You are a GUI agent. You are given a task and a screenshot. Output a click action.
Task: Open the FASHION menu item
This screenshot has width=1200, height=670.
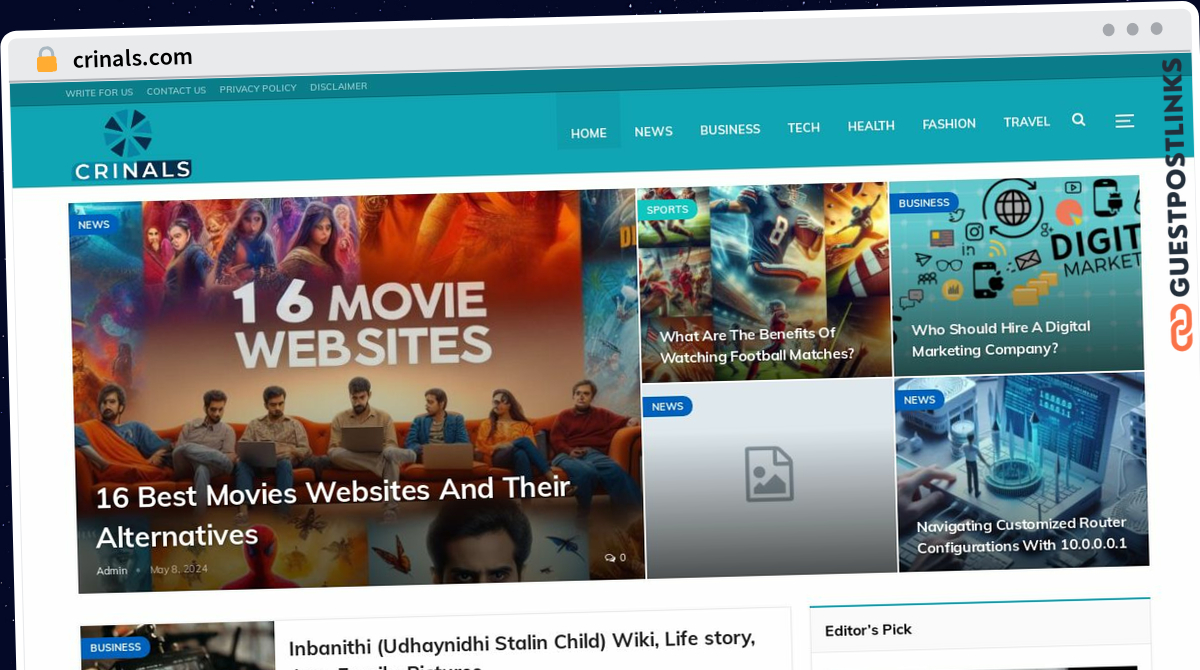[949, 124]
